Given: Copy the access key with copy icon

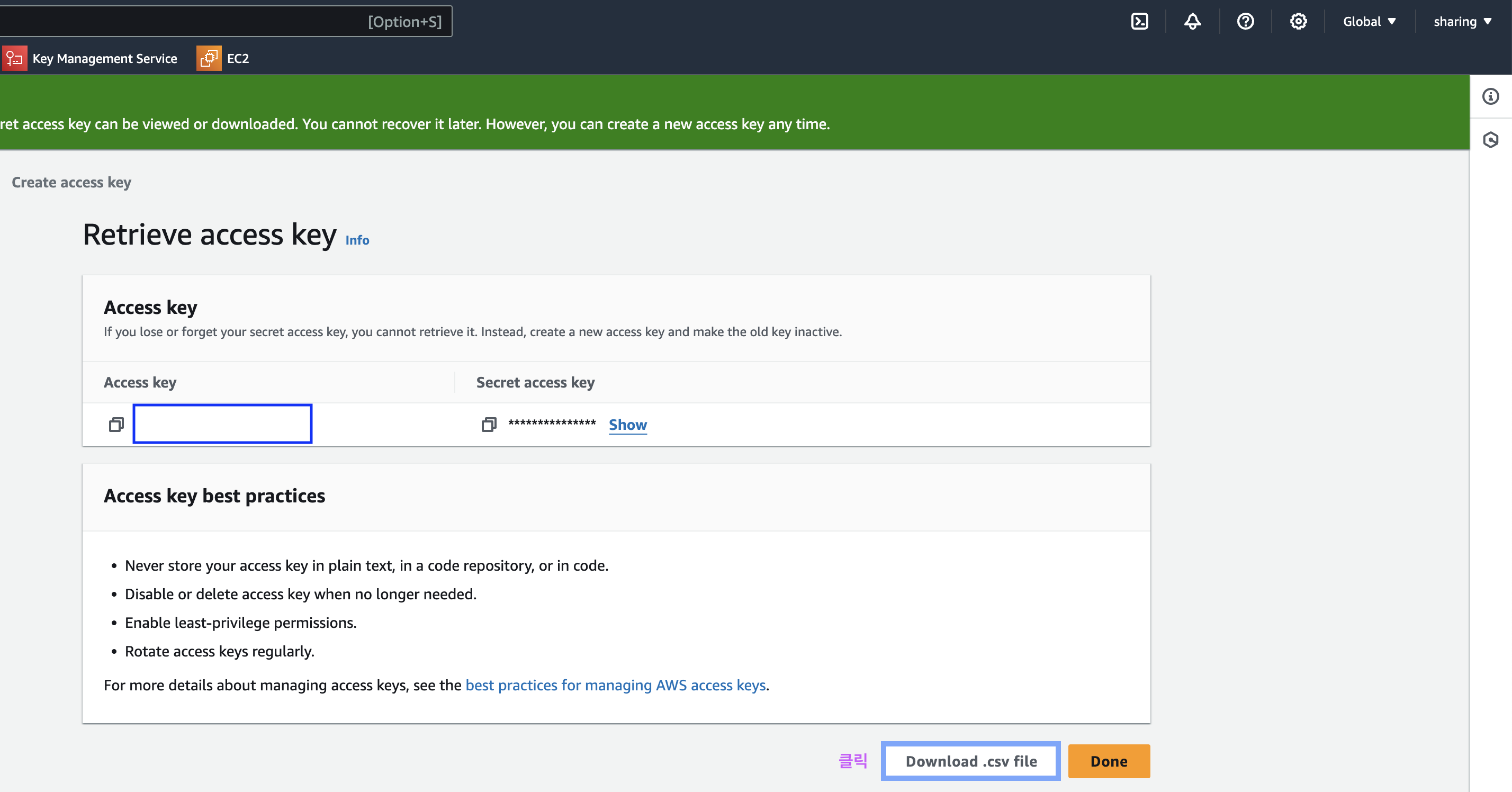Looking at the screenshot, I should pos(116,425).
